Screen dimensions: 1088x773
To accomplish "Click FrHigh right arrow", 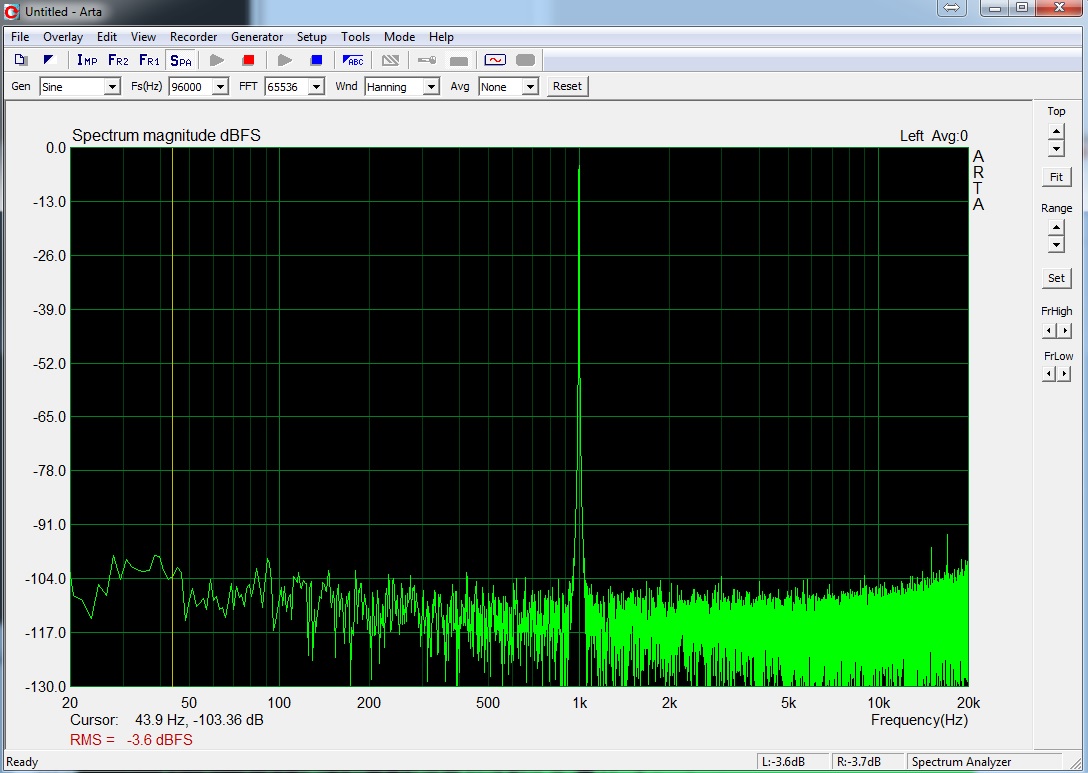I will click(x=1065, y=331).
